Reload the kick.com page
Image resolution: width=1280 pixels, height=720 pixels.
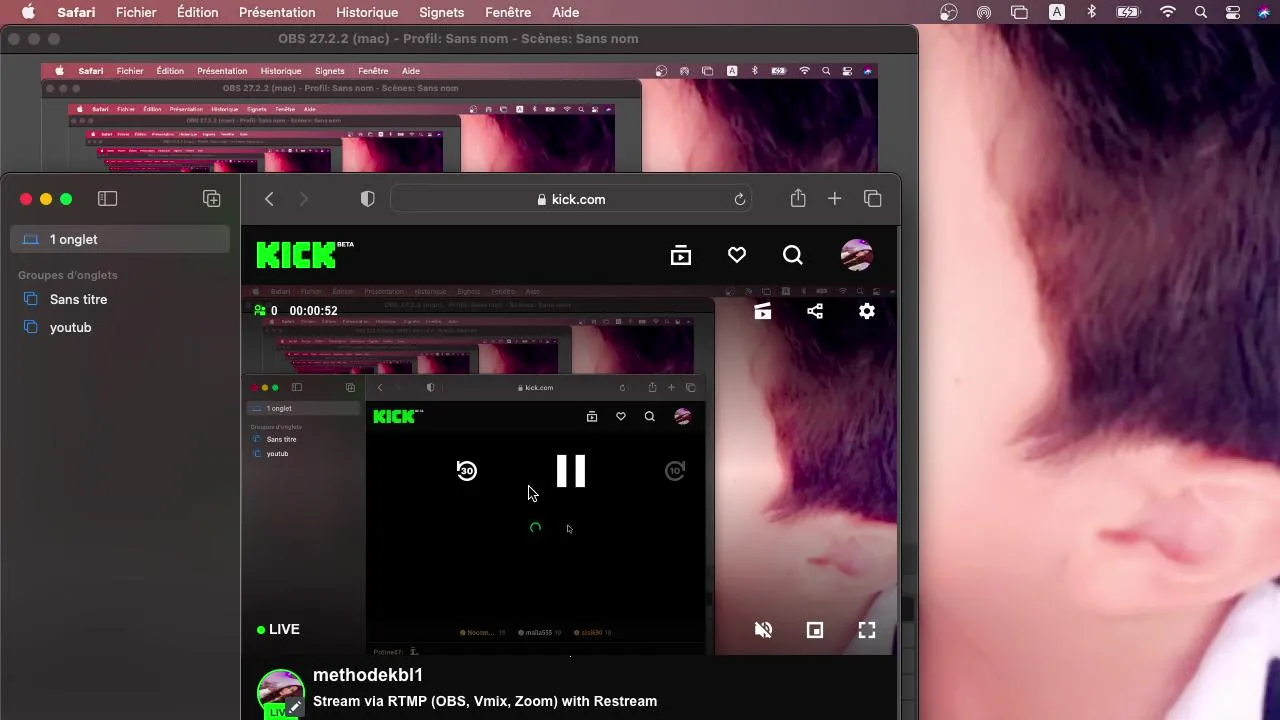tap(740, 199)
